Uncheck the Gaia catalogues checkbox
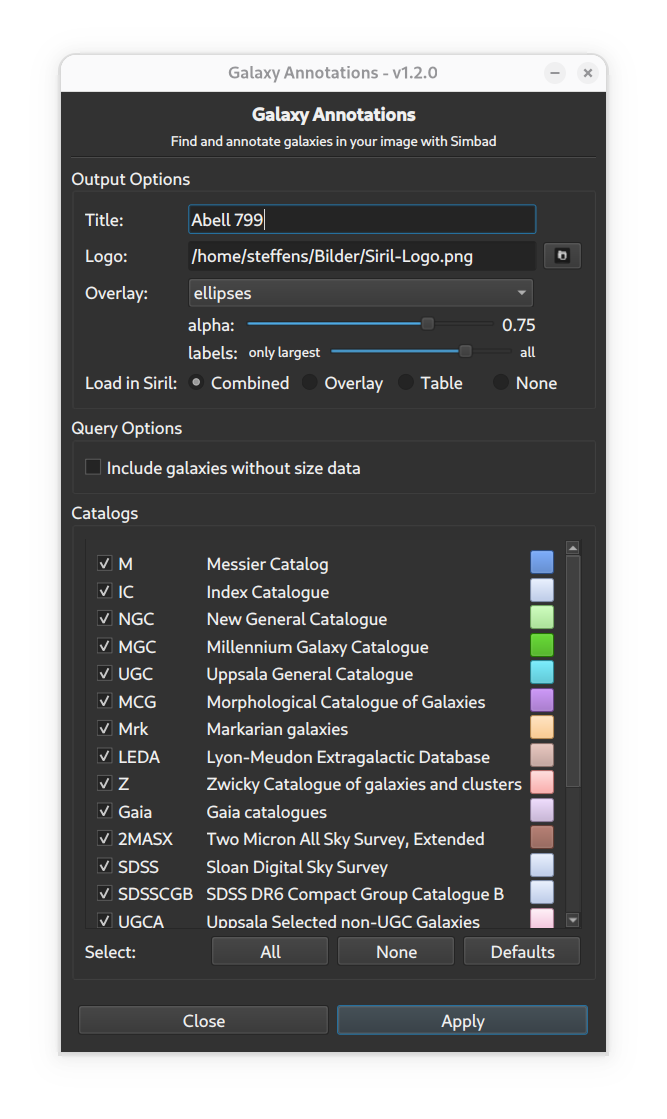667x1119 pixels. click(104, 811)
